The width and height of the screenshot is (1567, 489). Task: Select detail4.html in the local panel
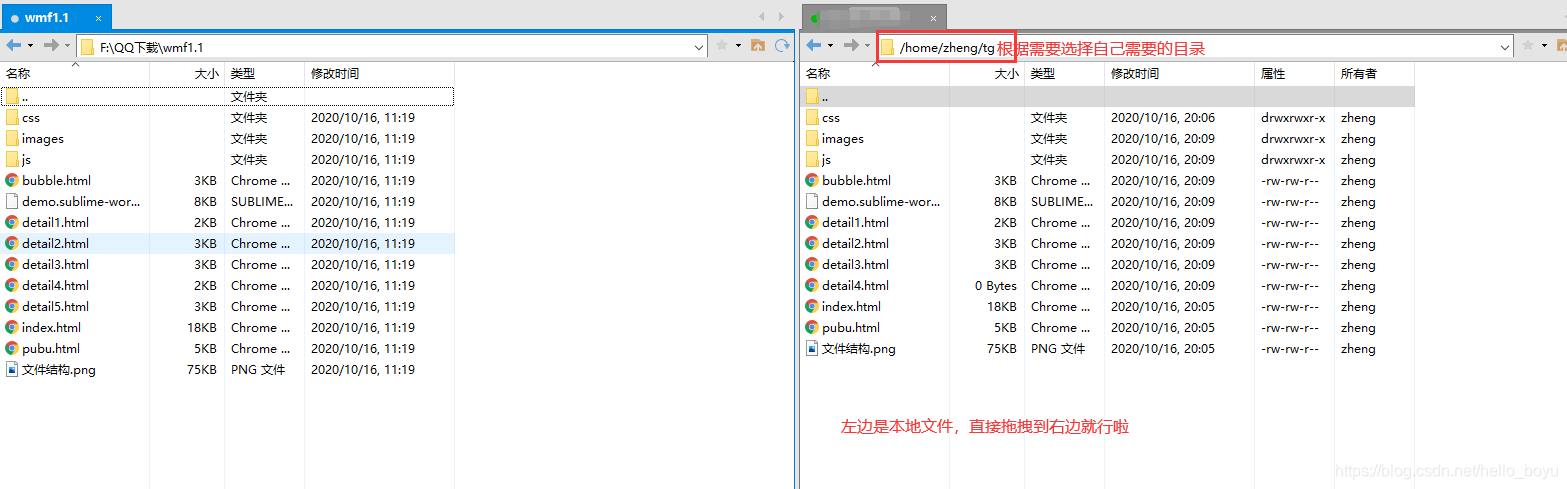(227, 285)
